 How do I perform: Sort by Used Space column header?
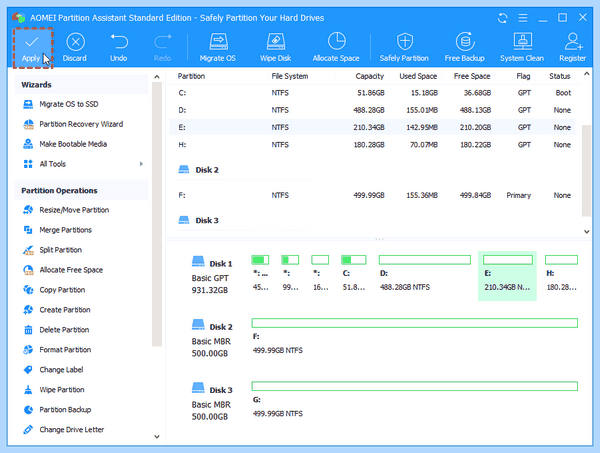pyautogui.click(x=418, y=76)
